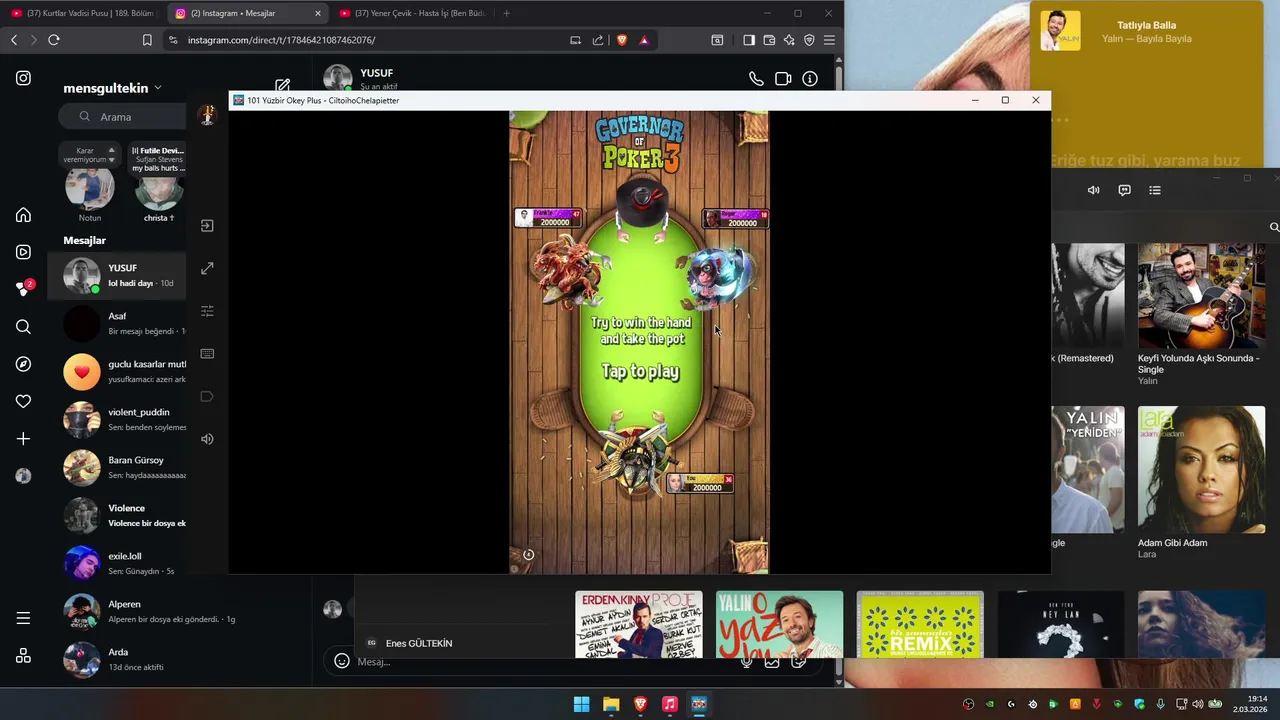
Task: Click volume icon in emulator toolbar
Action: pyautogui.click(x=207, y=439)
